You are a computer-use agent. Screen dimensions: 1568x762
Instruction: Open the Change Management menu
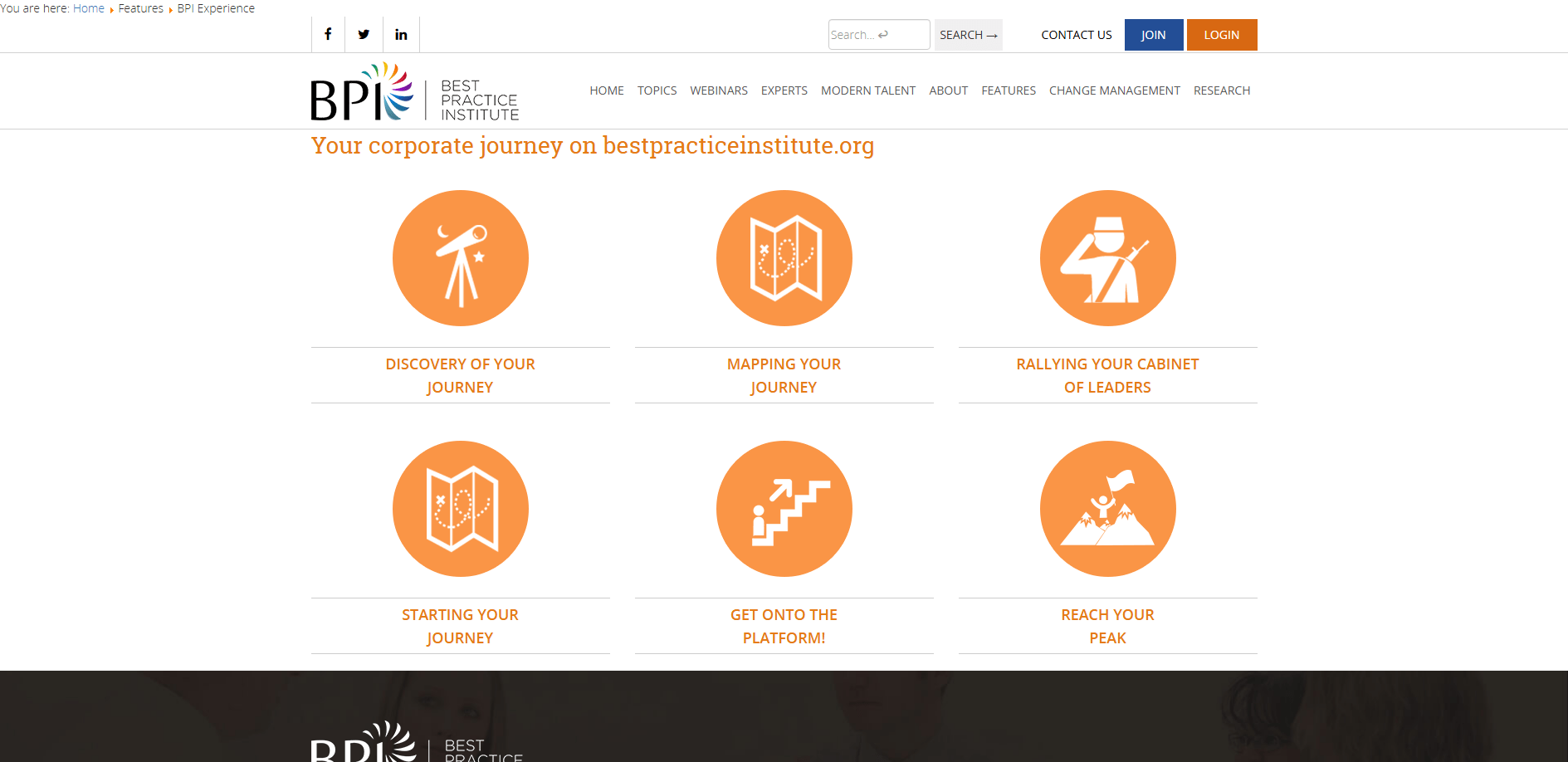(1114, 90)
